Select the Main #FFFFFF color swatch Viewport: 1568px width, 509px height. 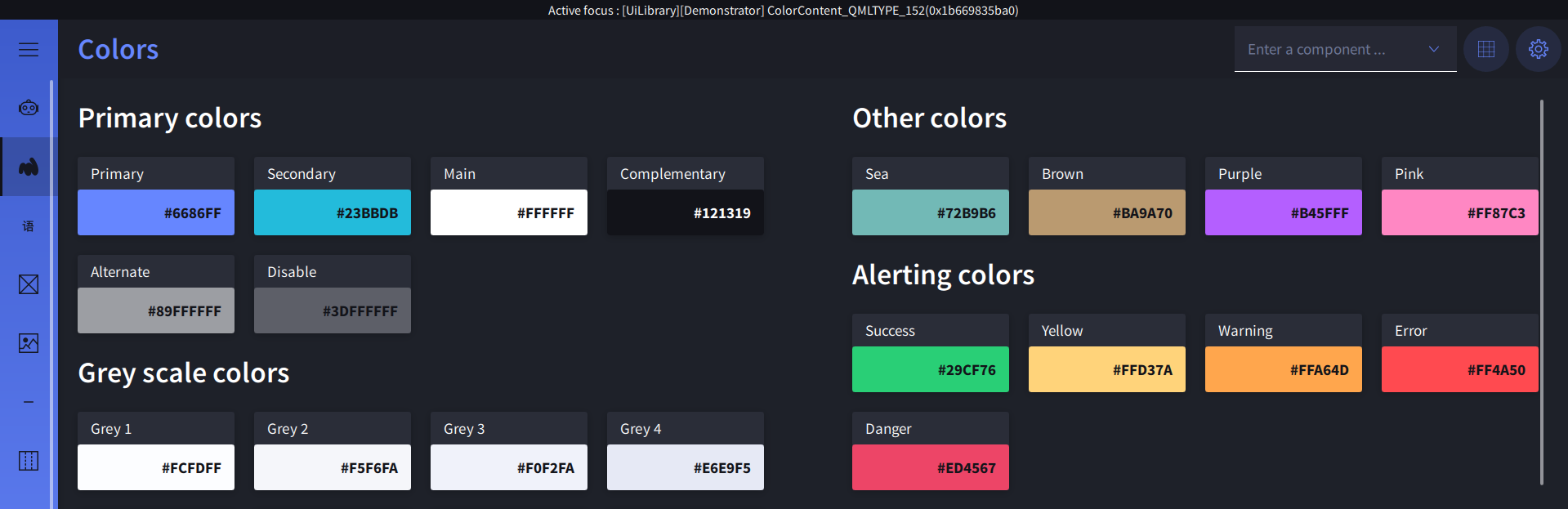pos(509,212)
